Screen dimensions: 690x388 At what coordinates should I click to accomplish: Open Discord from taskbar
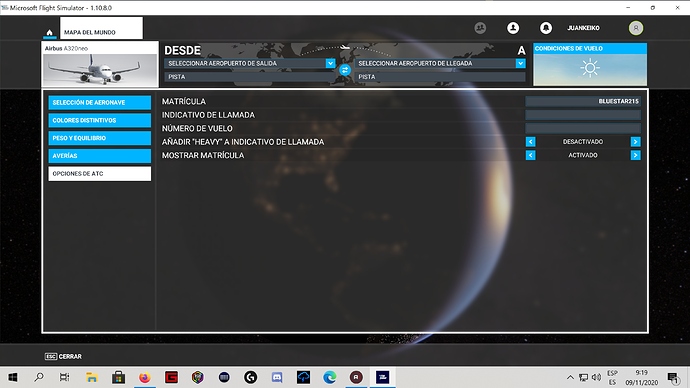tap(277, 377)
